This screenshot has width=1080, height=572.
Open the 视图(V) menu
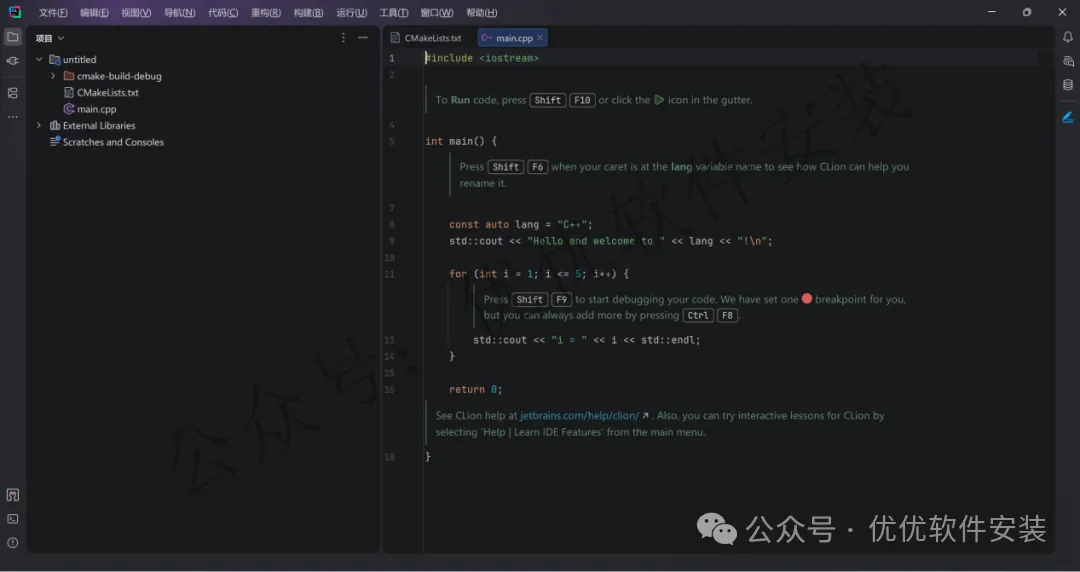click(136, 12)
